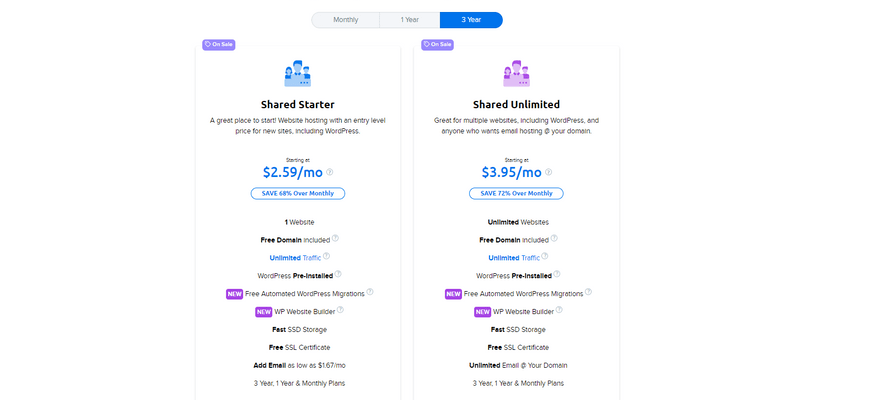Click On Sale tag on Shared Starter
Image resolution: width=880 pixels, height=400 pixels.
tap(218, 44)
